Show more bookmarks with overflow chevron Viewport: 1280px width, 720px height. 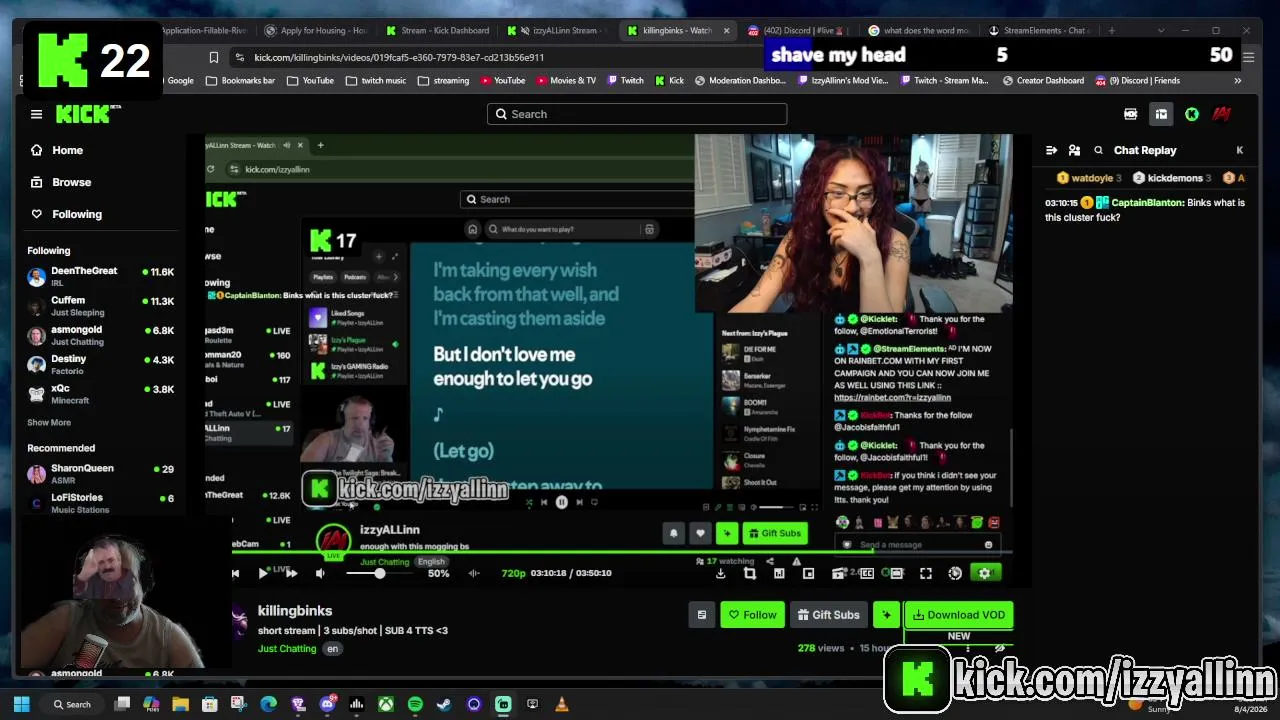pyautogui.click(x=1237, y=81)
